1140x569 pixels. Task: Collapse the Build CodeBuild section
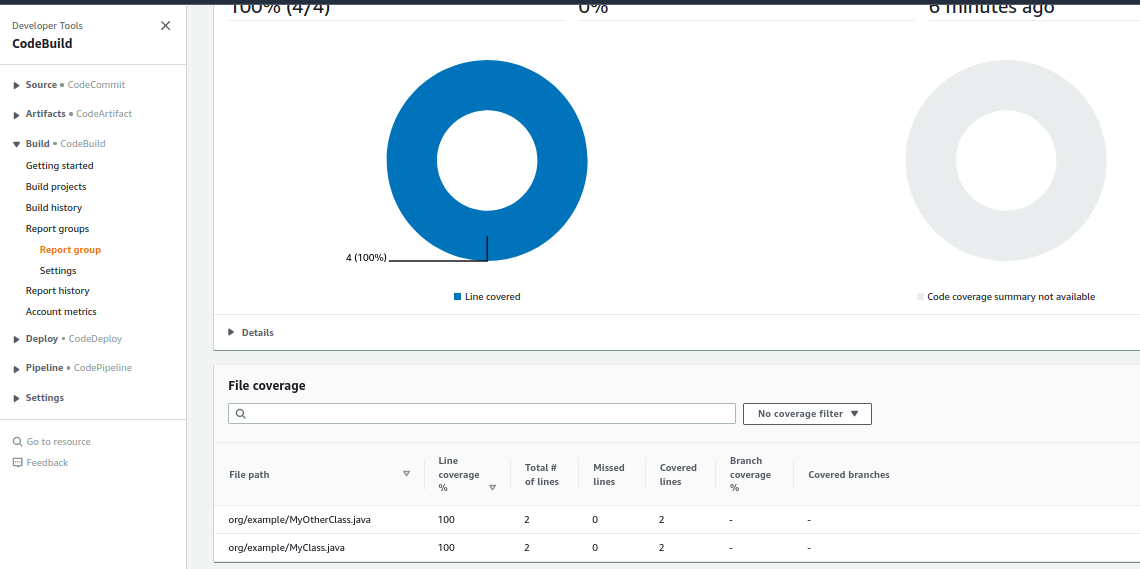click(16, 144)
